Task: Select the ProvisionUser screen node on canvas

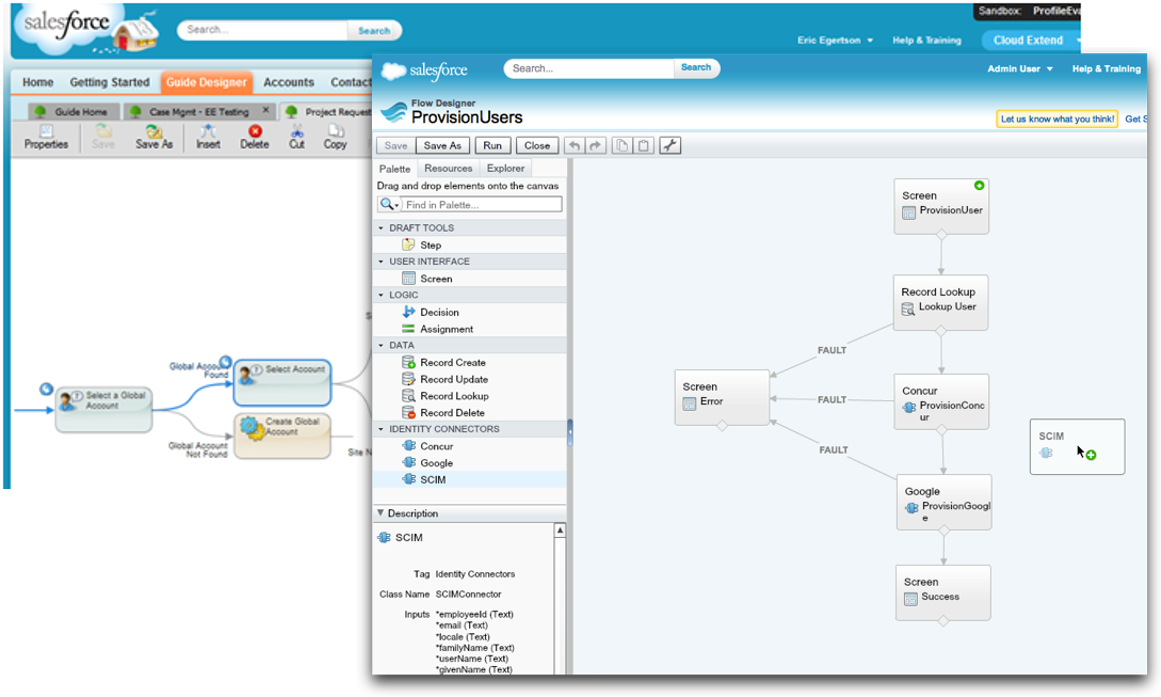Action: (x=941, y=206)
